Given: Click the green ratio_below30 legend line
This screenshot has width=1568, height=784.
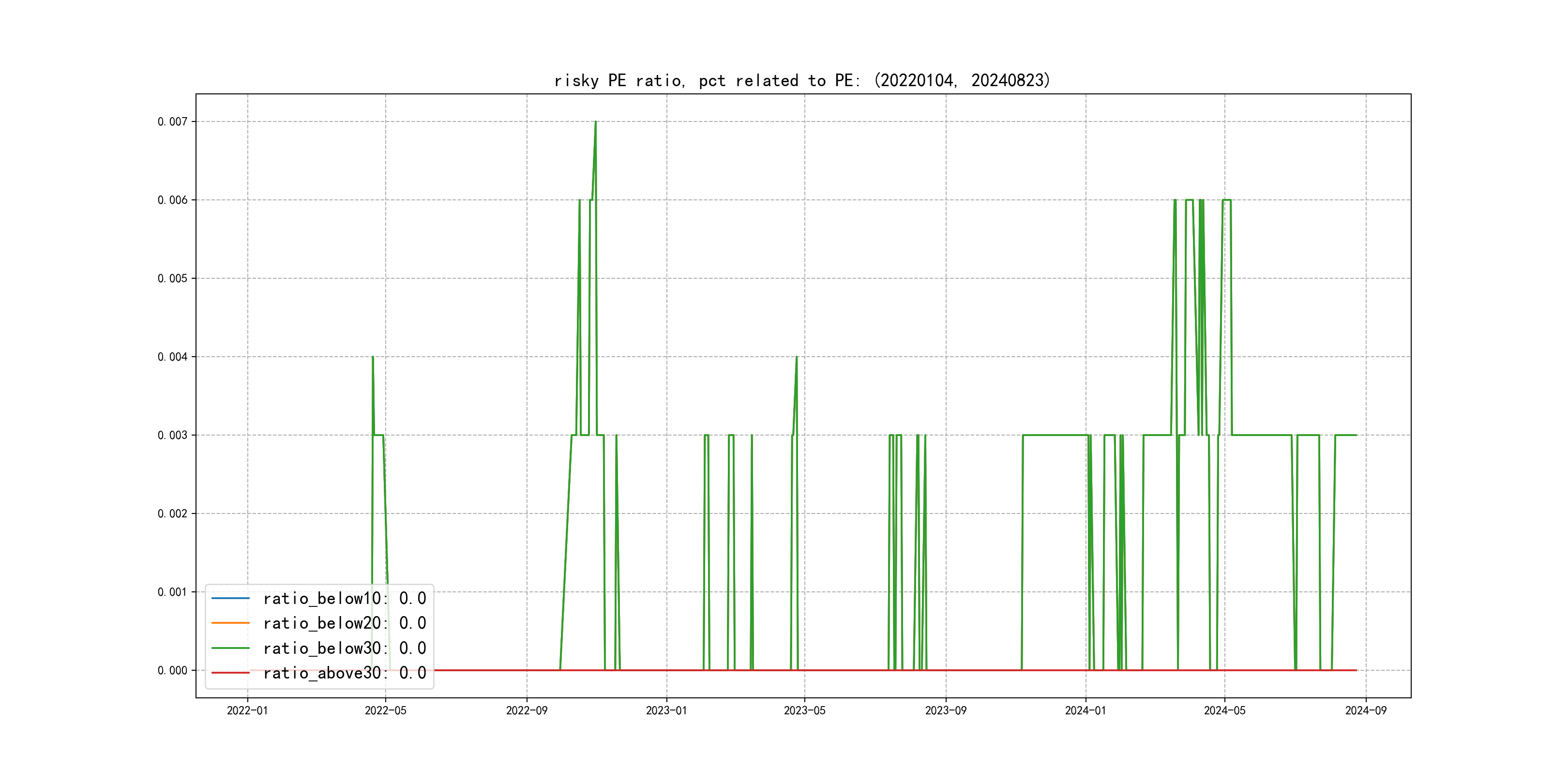Looking at the screenshot, I should point(230,648).
